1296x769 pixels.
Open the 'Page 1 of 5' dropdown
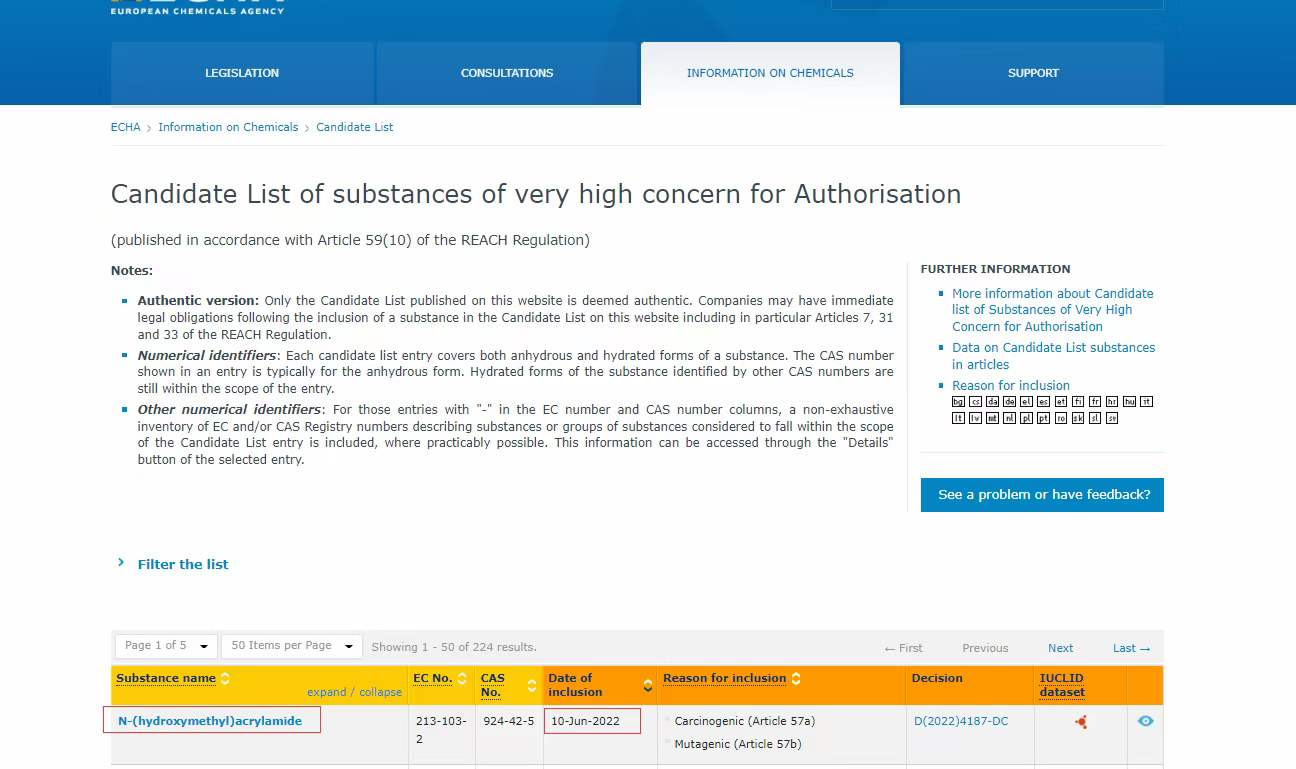[x=166, y=646]
